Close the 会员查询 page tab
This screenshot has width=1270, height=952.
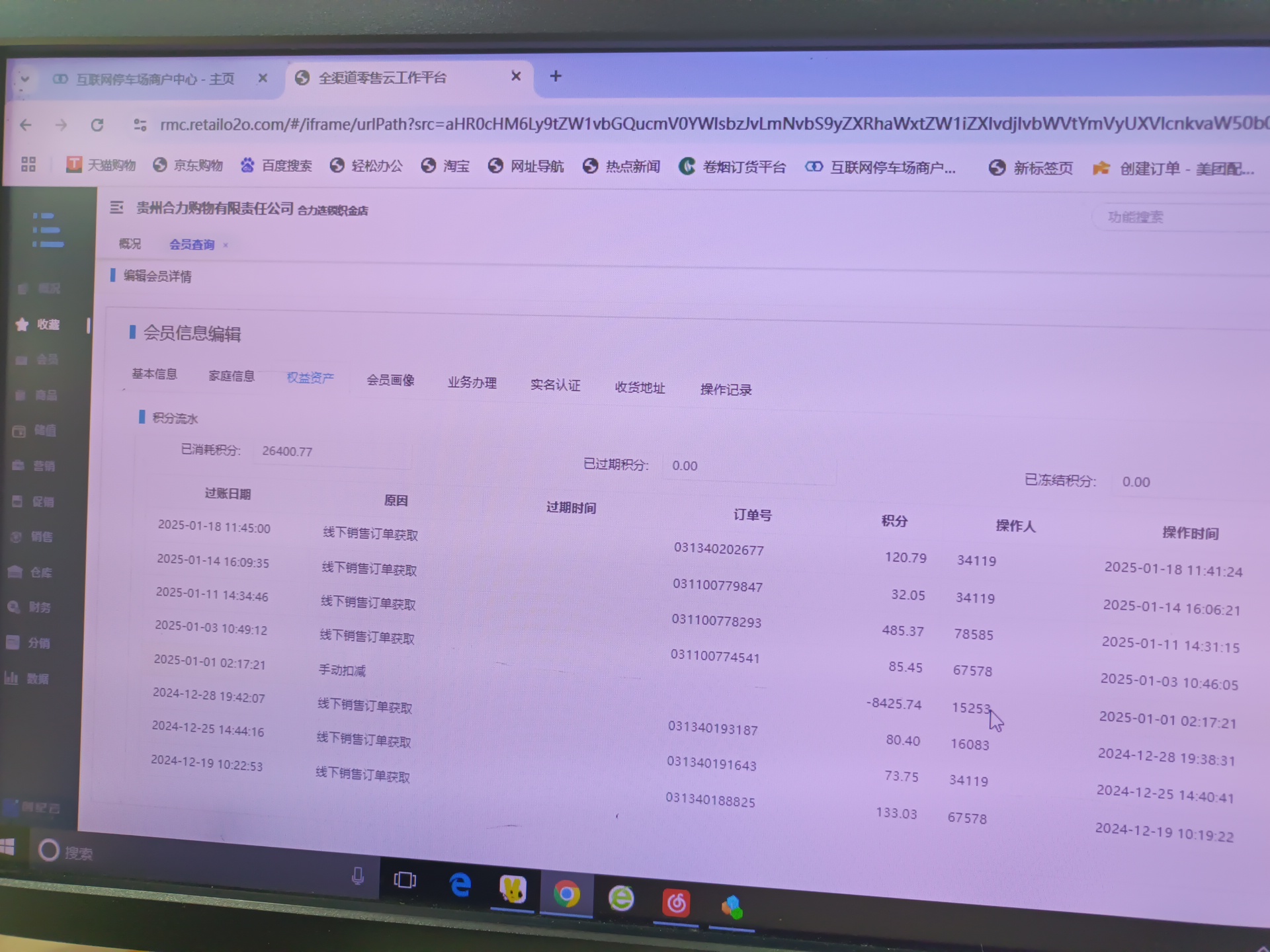226,245
